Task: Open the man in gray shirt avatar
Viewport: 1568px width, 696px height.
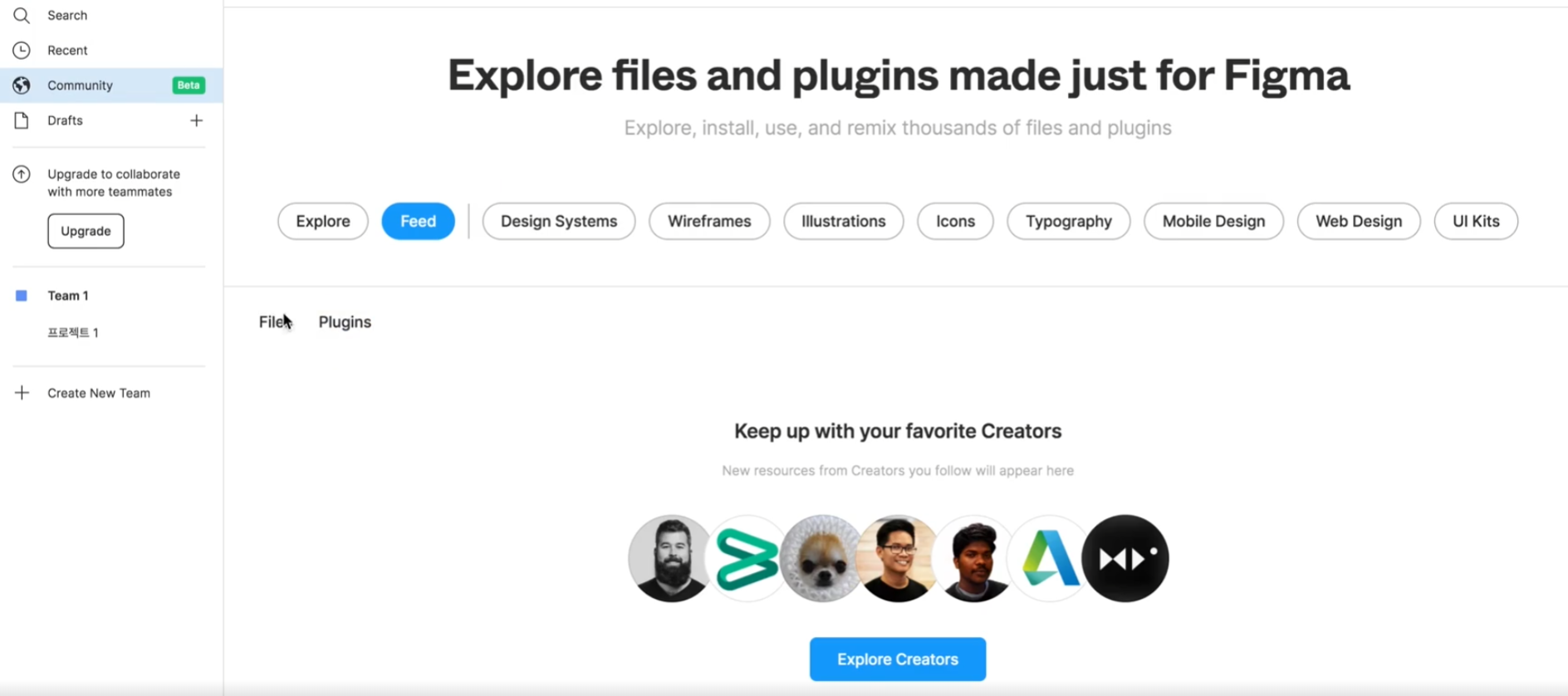Action: click(x=973, y=558)
